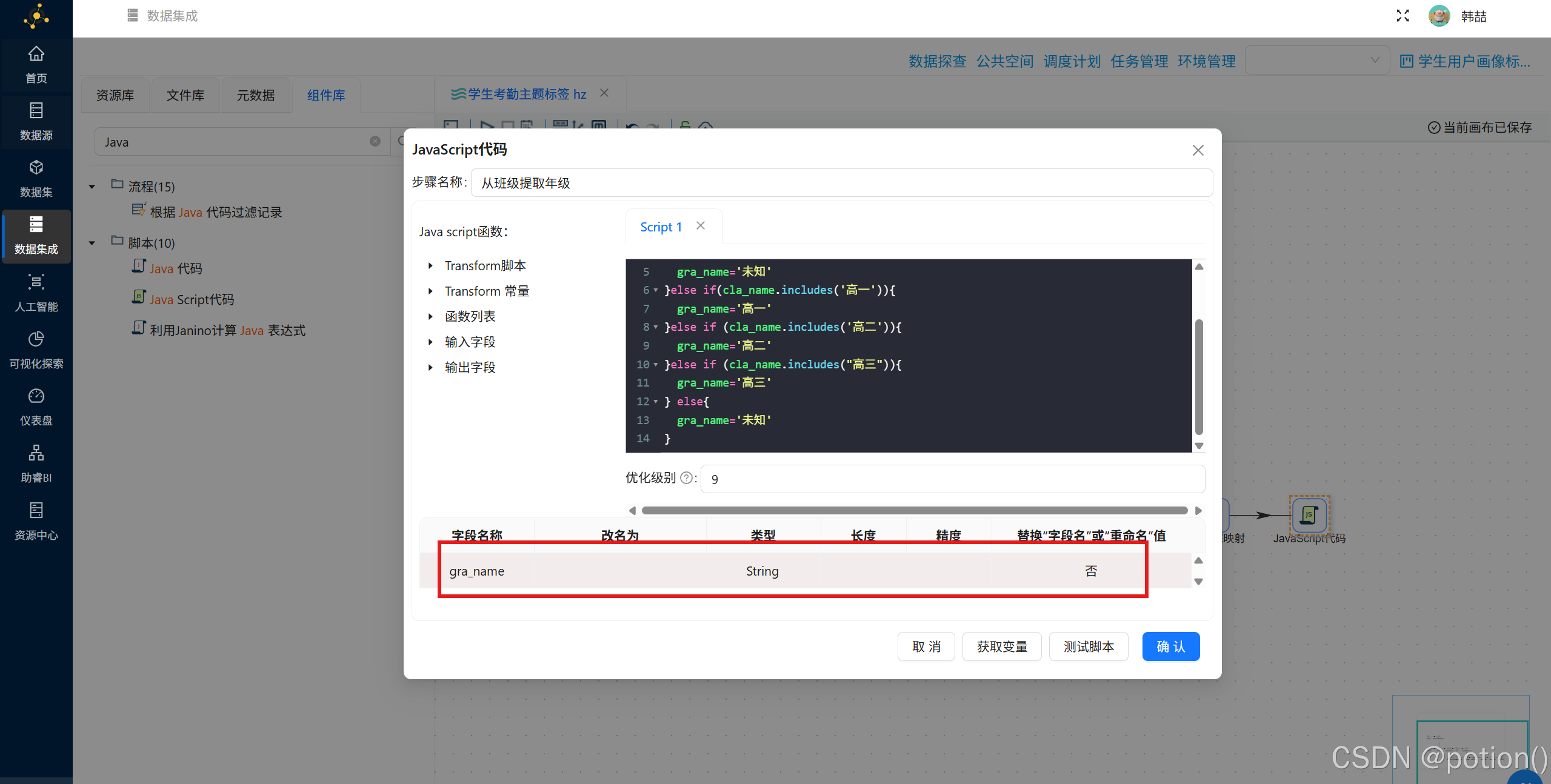Expand the 函数列表 node
The image size is (1551, 784).
tap(430, 316)
